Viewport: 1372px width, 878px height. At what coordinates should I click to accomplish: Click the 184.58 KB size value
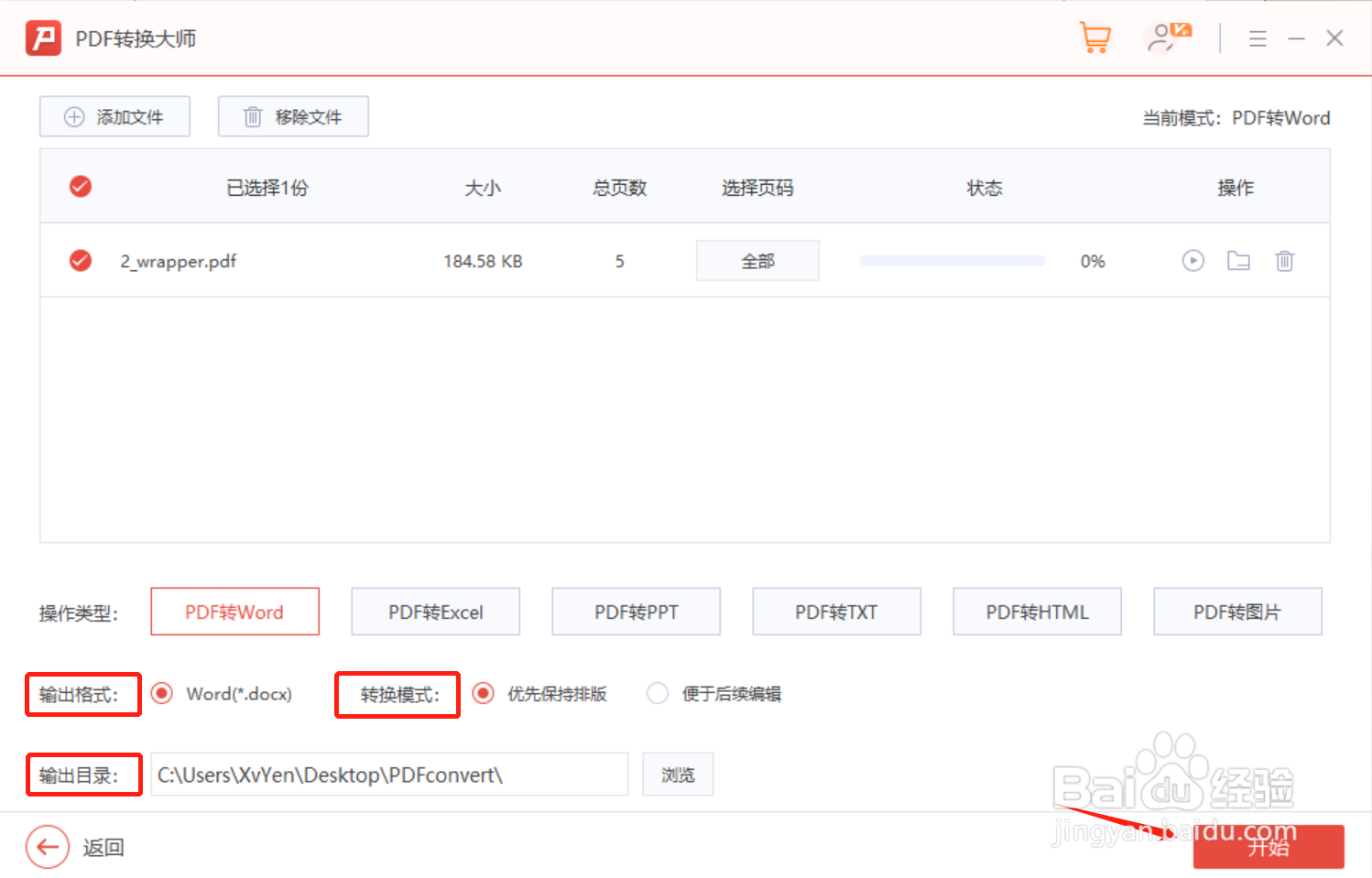tap(483, 261)
